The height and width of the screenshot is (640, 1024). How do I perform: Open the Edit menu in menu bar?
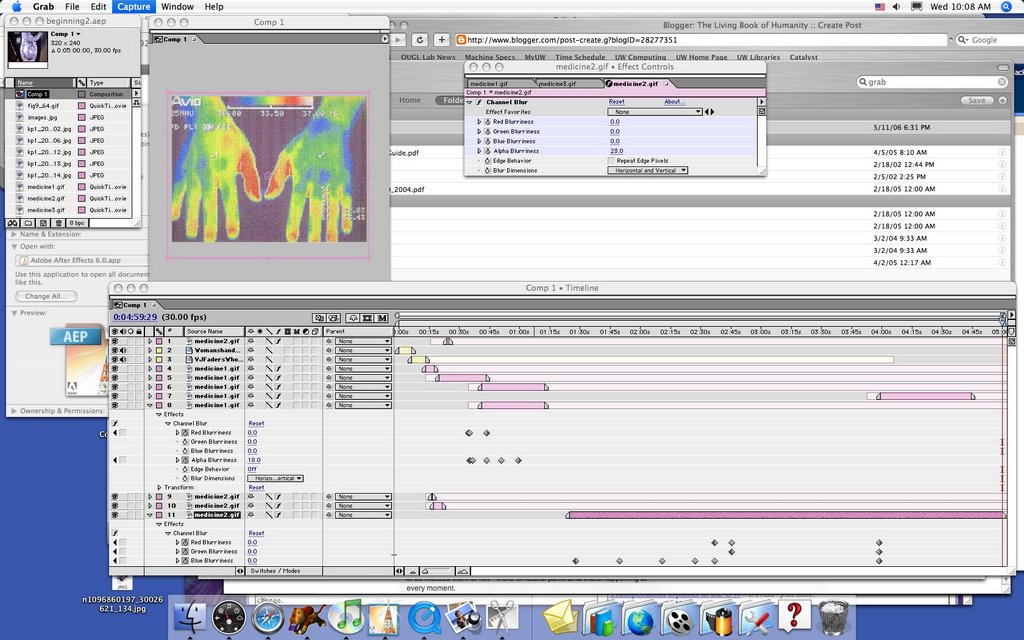(98, 7)
